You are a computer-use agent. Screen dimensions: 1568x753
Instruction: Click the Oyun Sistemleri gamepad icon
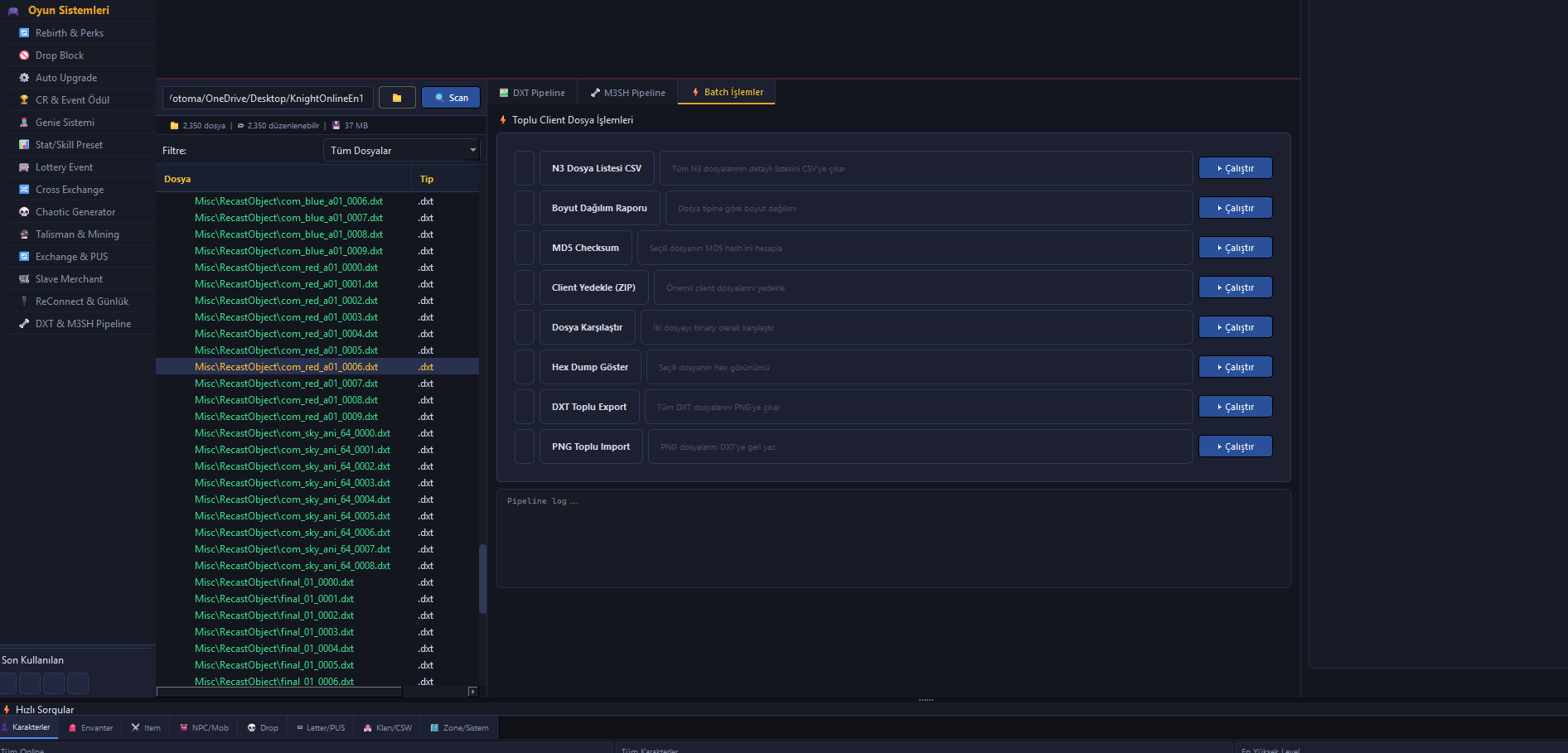13,11
